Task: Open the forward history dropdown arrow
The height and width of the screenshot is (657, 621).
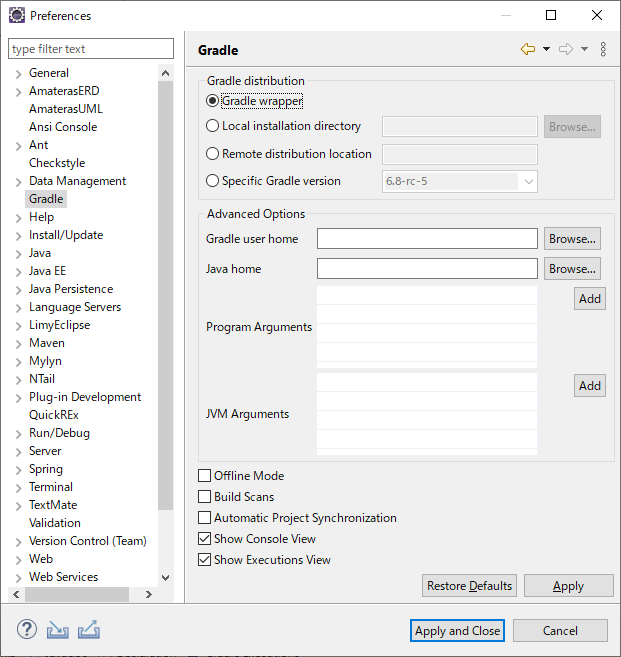Action: (x=584, y=49)
